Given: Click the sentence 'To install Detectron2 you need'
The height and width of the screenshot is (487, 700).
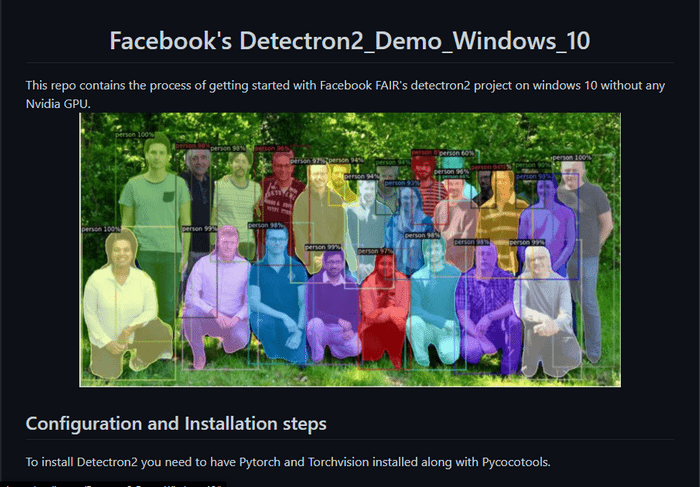Looking at the screenshot, I should (288, 462).
